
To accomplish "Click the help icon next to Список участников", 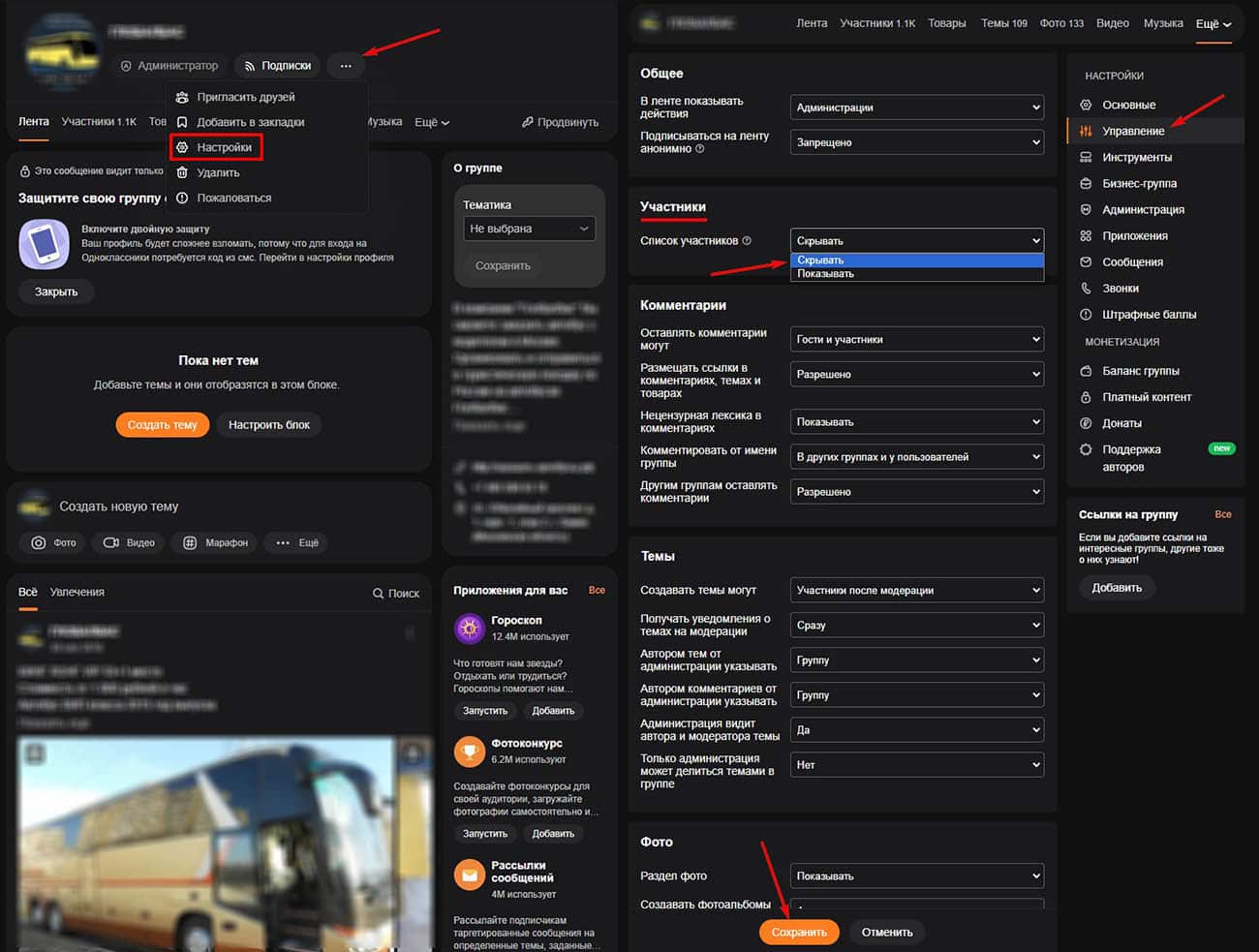I will point(747,240).
